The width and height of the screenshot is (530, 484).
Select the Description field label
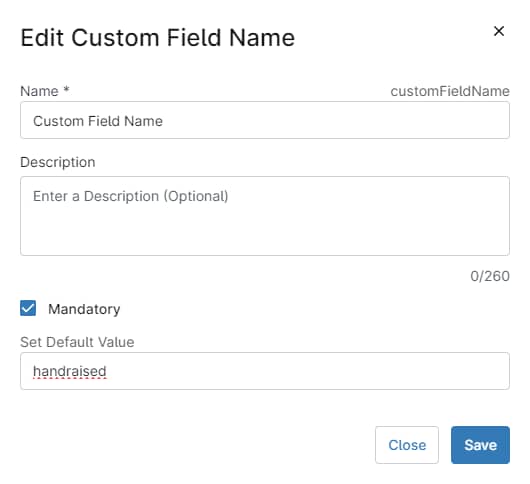[58, 162]
